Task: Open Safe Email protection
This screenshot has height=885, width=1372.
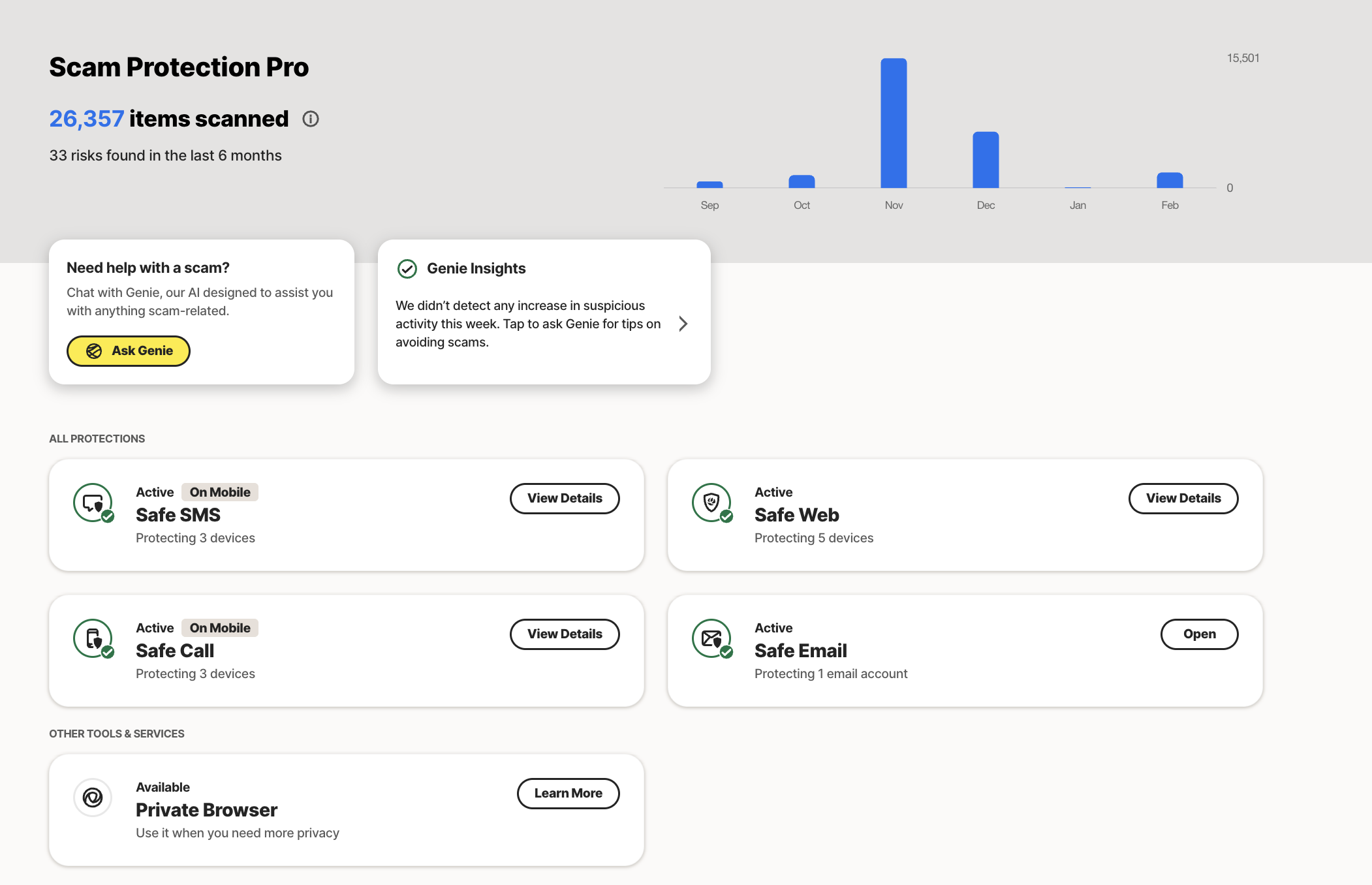Action: (1199, 634)
